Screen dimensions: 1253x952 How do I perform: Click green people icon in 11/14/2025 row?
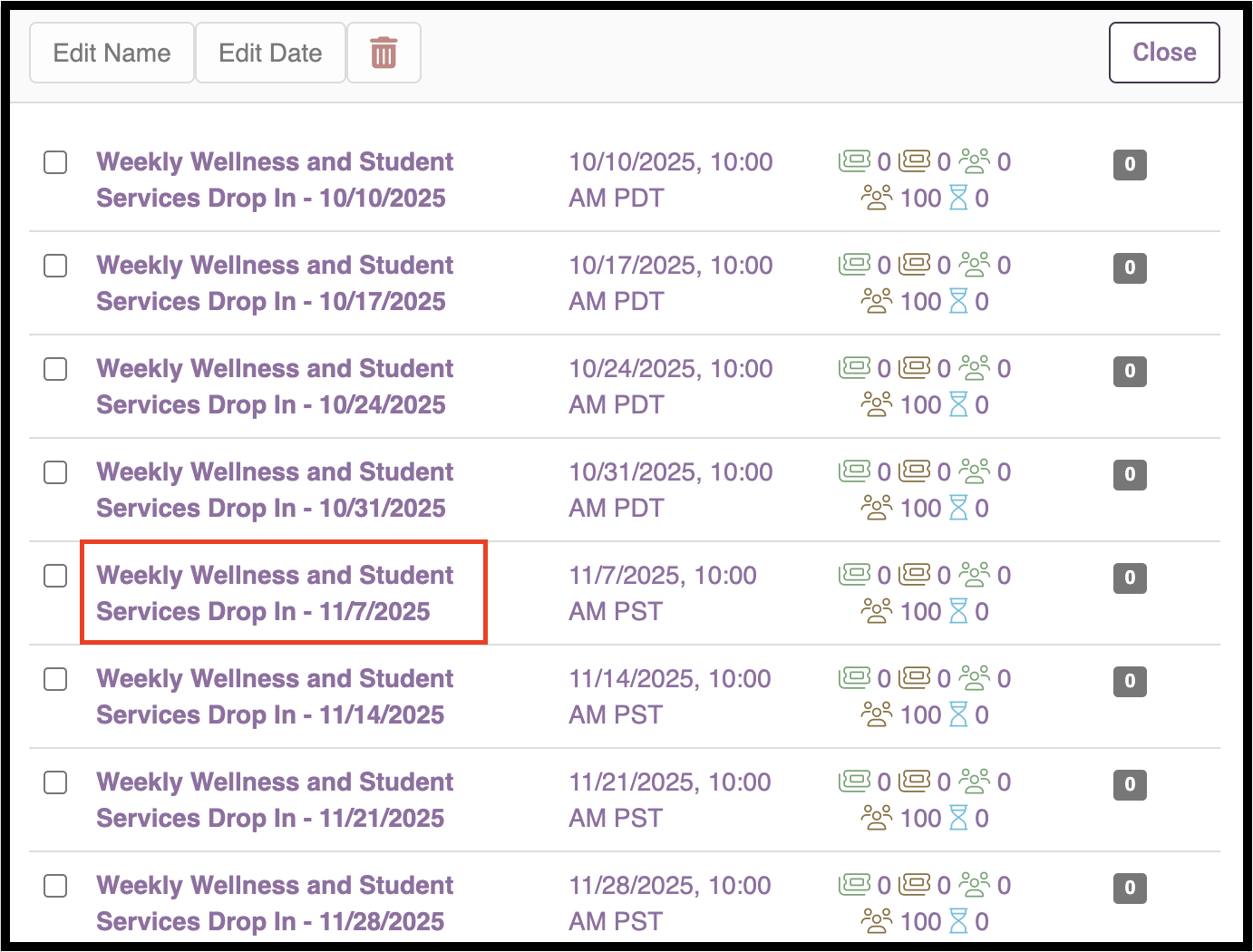[x=975, y=678]
